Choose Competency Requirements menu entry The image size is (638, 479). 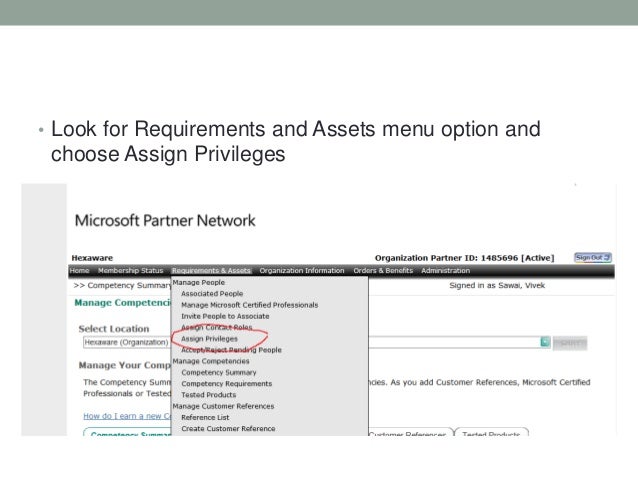point(227,384)
